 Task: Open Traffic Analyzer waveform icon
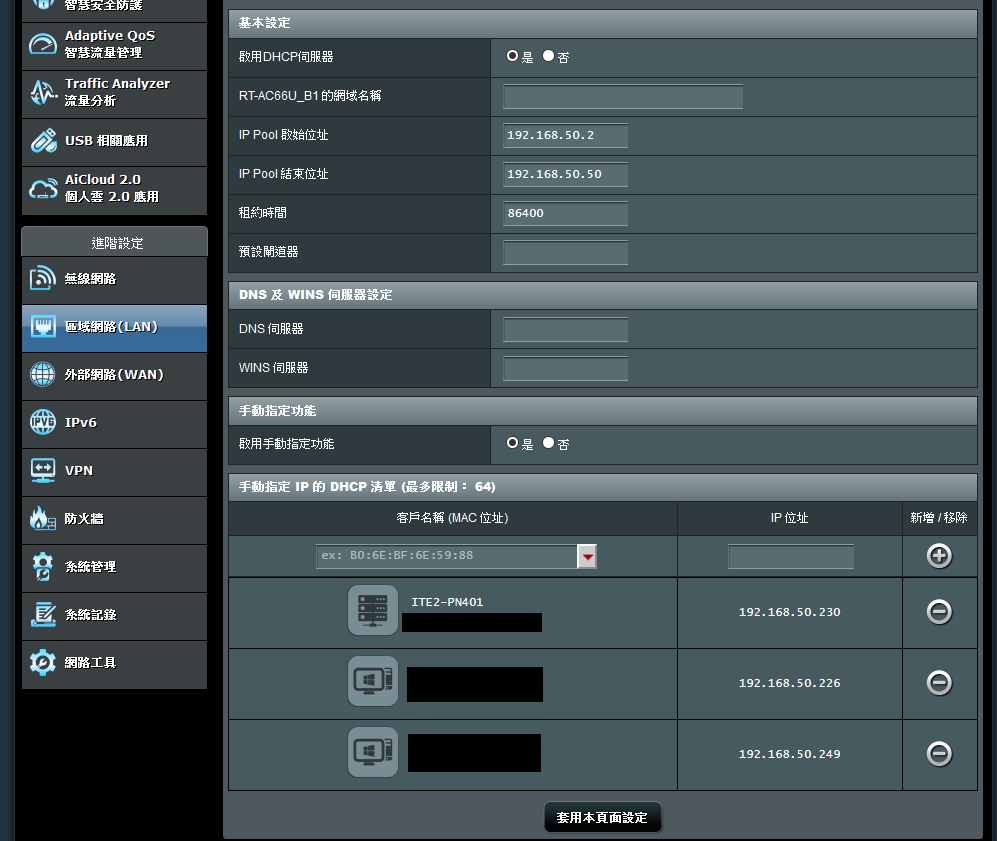click(43, 92)
